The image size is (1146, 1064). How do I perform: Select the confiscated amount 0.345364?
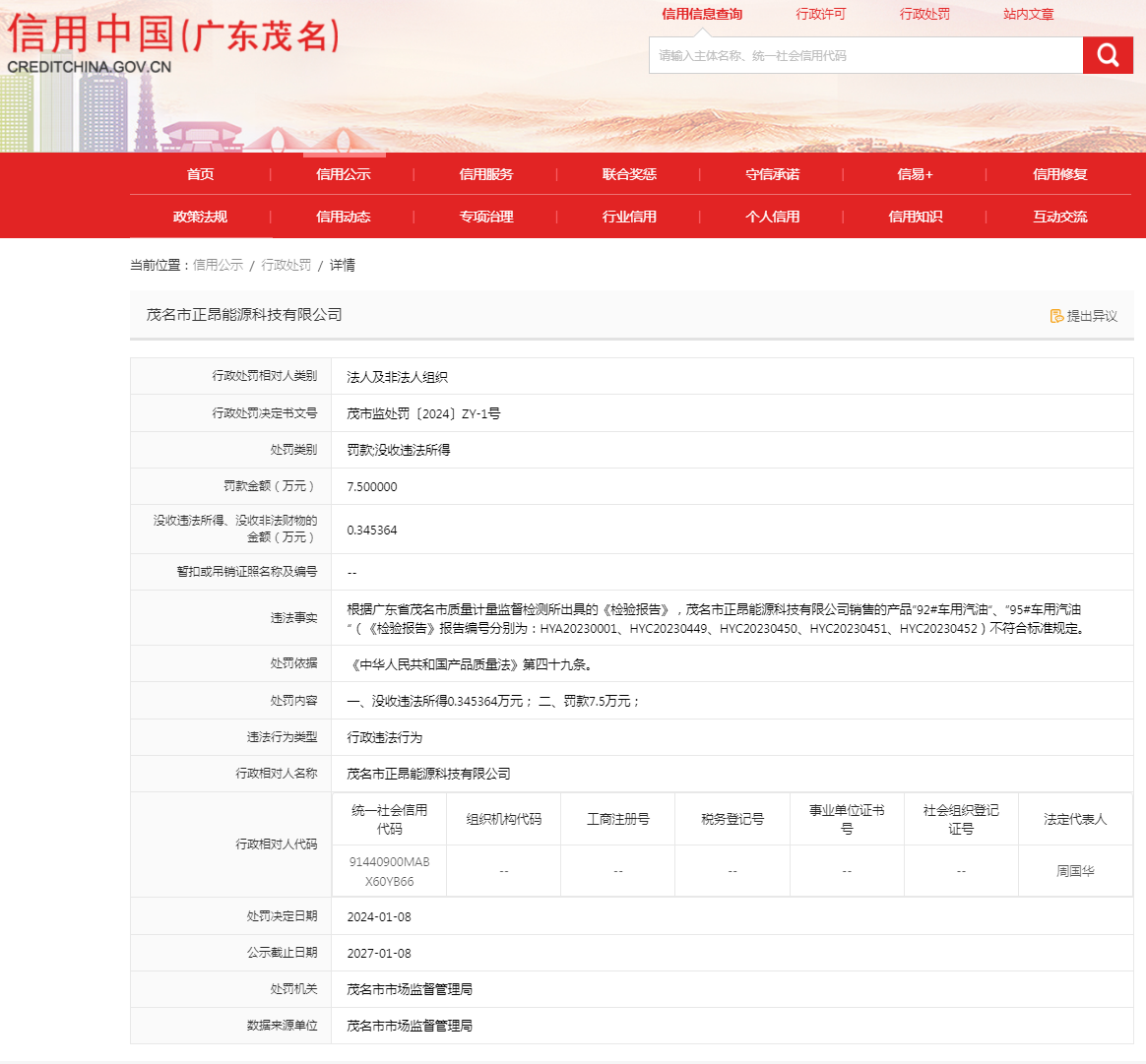[372, 530]
